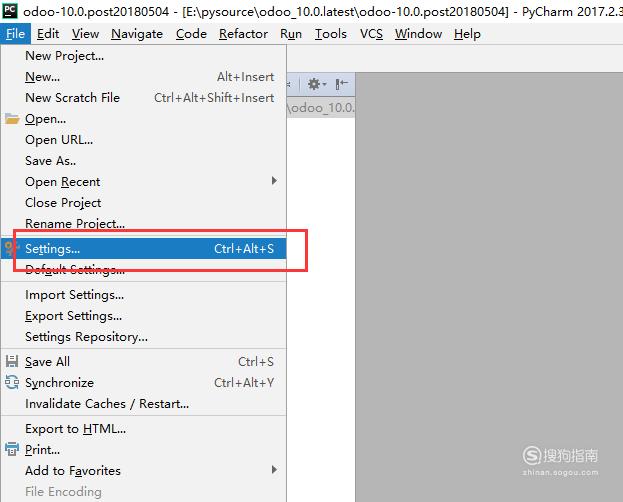Choose Import Settings... entry
The image size is (623, 502).
point(143,295)
